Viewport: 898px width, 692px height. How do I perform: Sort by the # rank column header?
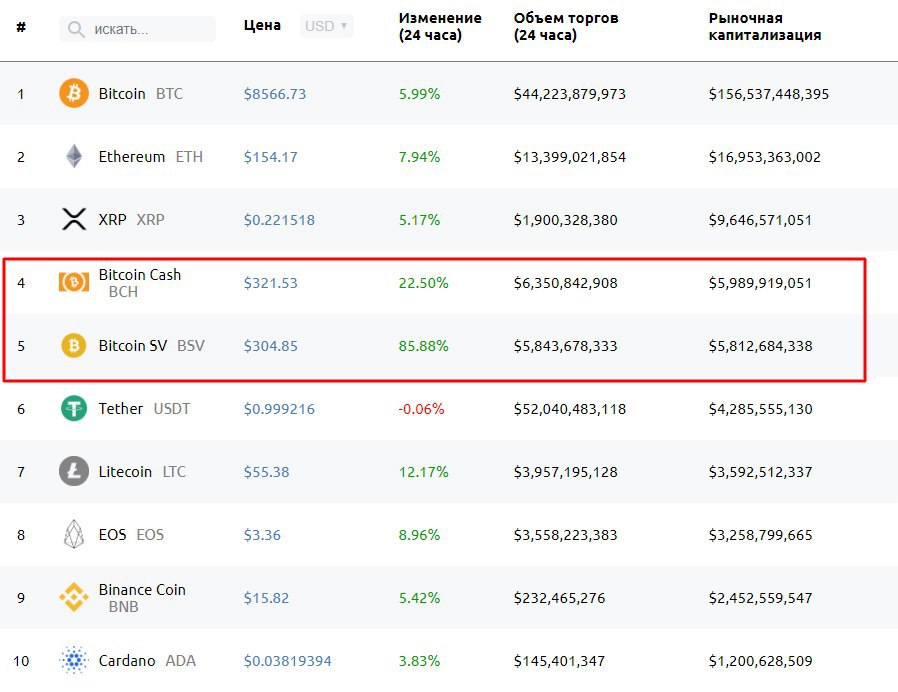[x=21, y=27]
